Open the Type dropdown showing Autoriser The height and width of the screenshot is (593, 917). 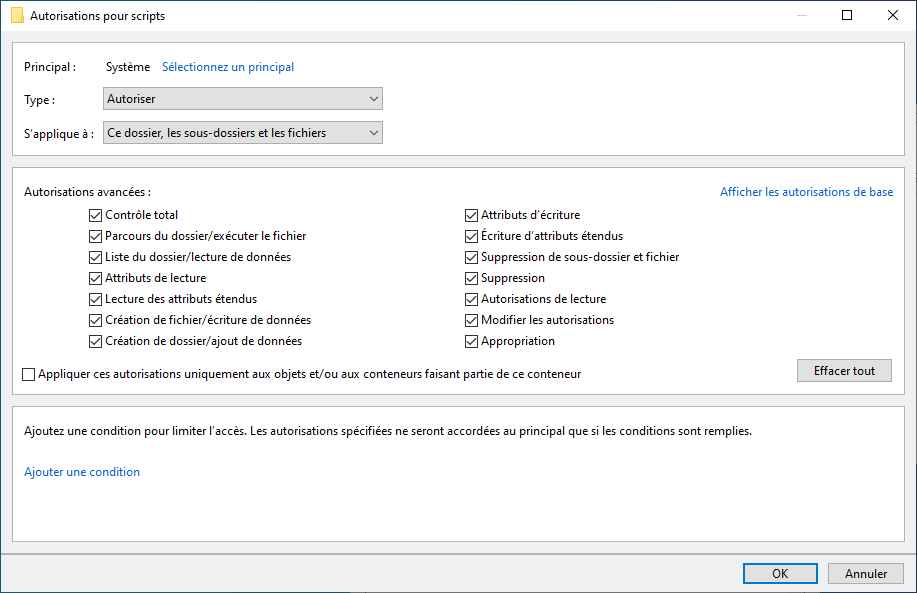[x=243, y=99]
